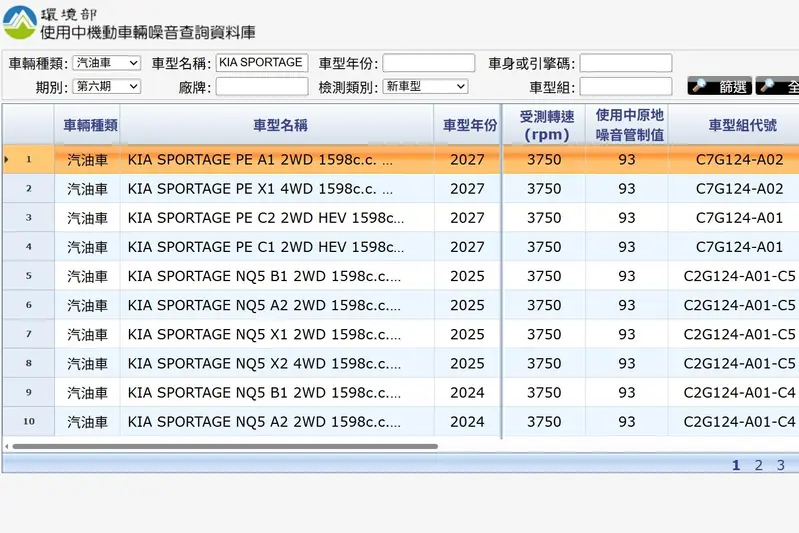Click the cut-off button right of 篩選
The width and height of the screenshot is (799, 533).
(777, 86)
